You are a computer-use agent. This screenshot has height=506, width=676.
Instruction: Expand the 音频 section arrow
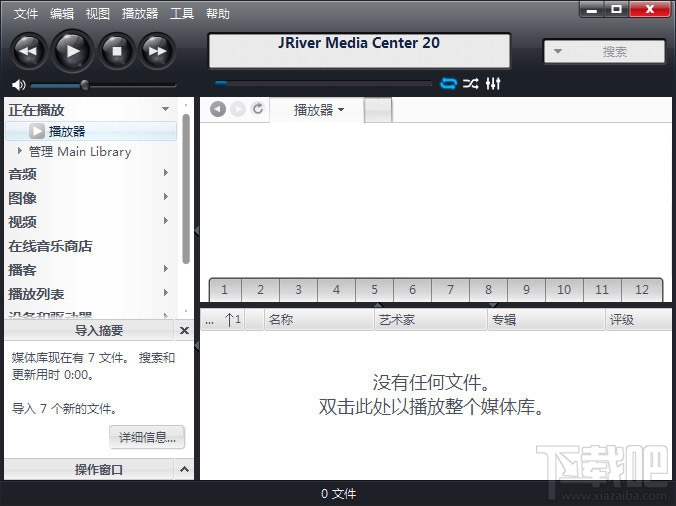tap(166, 173)
